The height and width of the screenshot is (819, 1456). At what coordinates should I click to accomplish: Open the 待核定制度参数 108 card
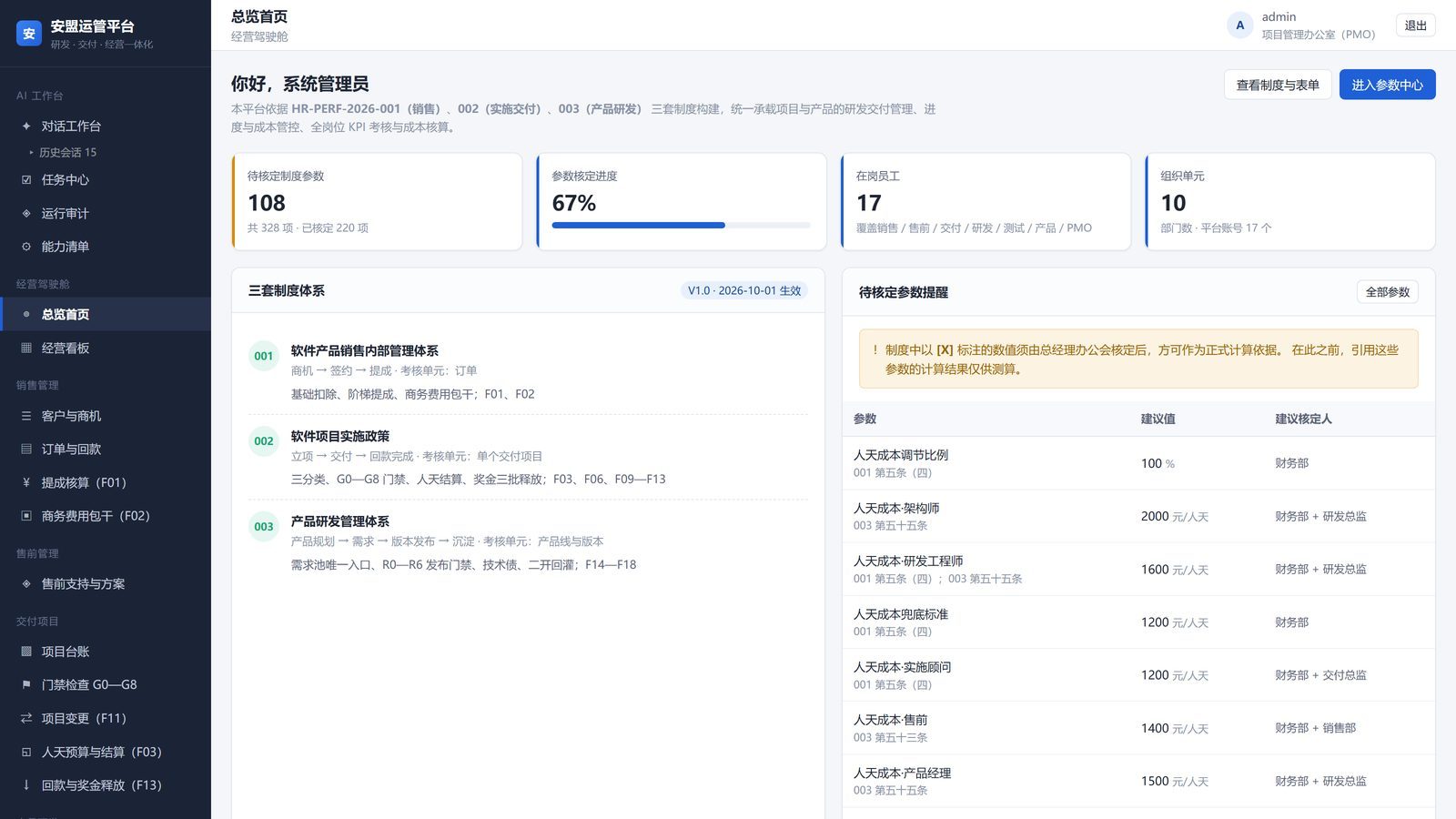377,201
